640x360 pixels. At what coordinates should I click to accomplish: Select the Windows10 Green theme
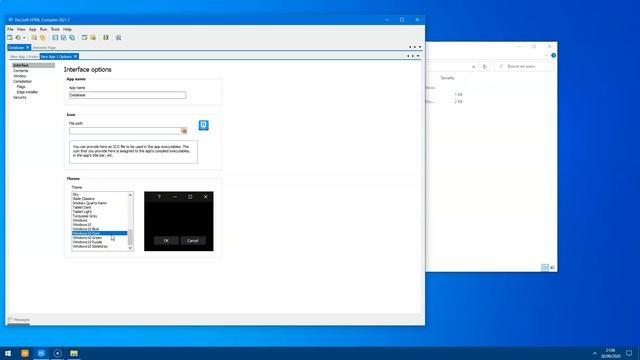click(87, 238)
